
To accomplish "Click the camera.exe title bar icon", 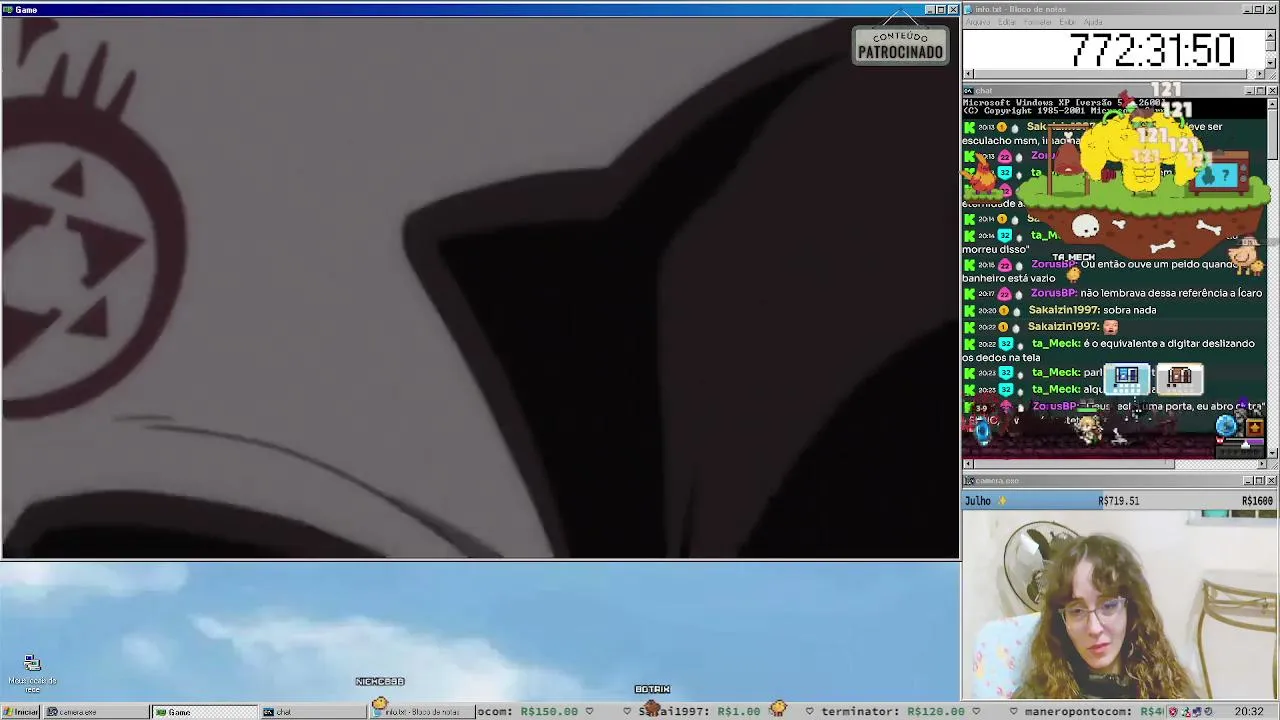I will (x=969, y=481).
